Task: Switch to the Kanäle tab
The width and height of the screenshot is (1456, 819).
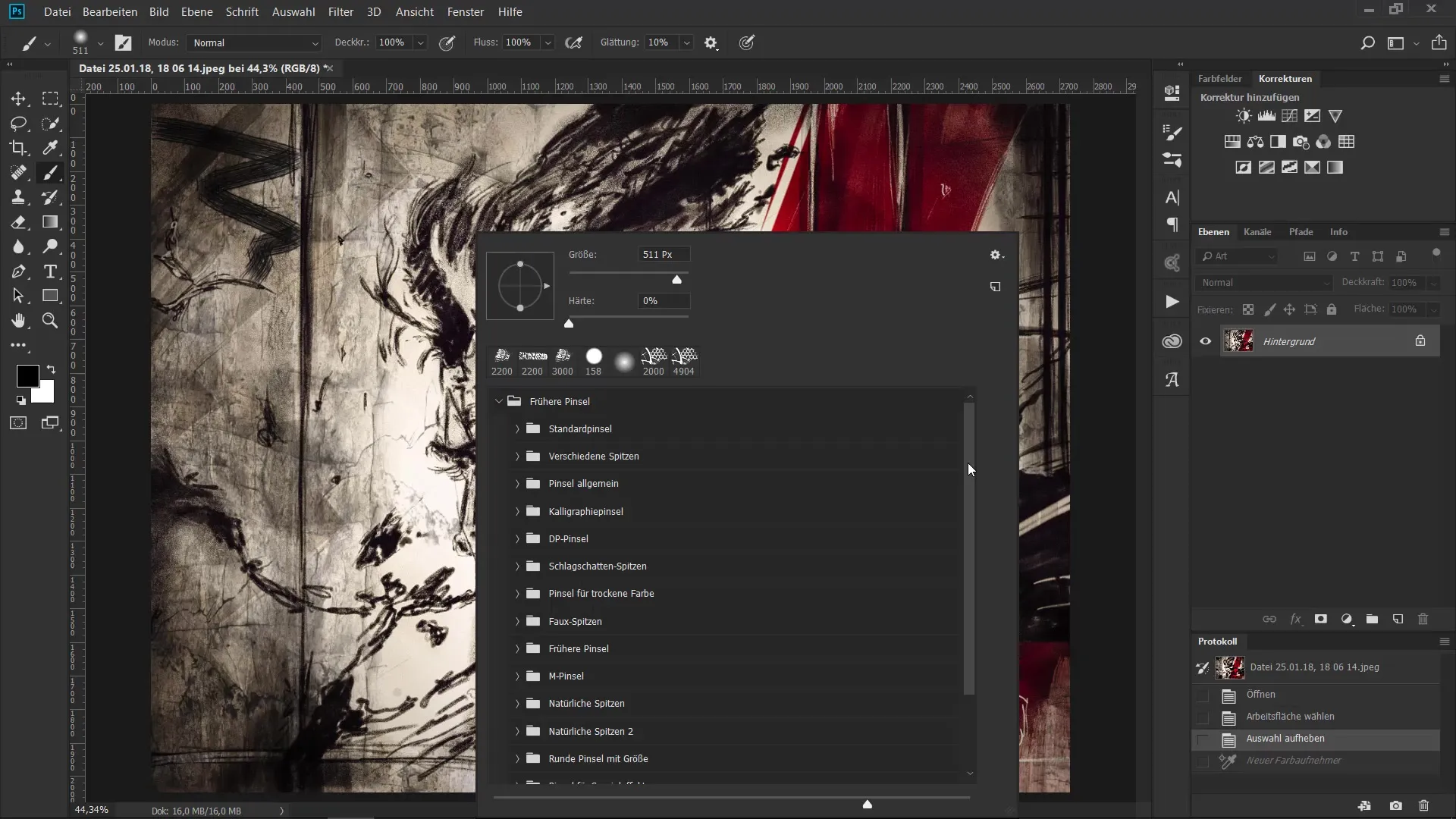Action: pyautogui.click(x=1257, y=232)
